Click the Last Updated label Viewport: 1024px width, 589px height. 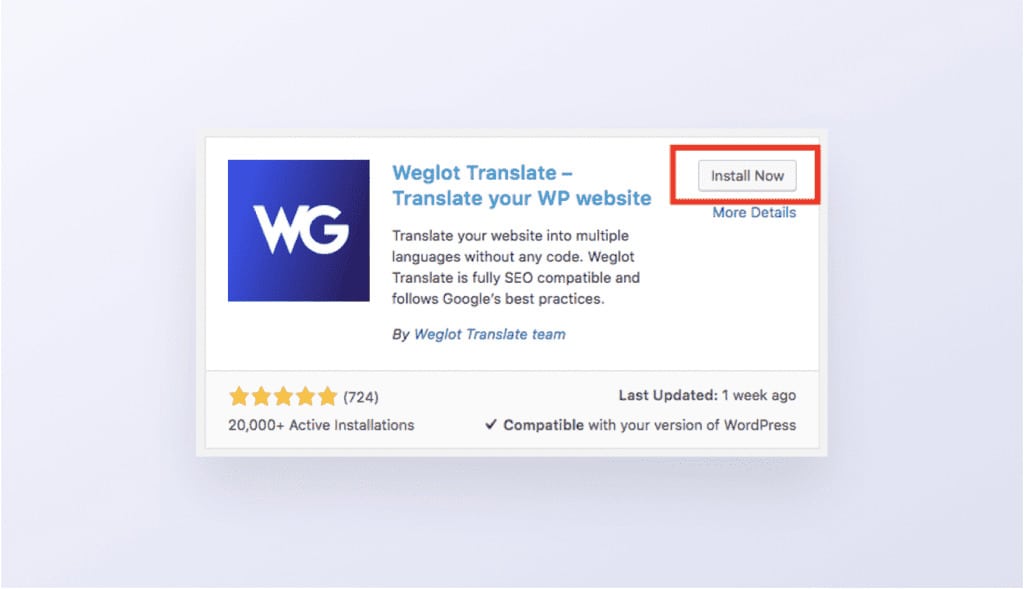tap(668, 395)
